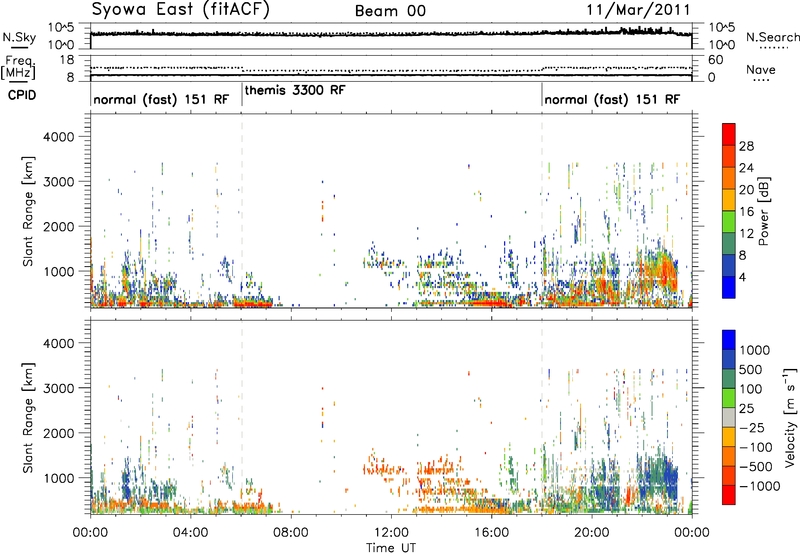The image size is (800, 554).
Task: Click the 'CPID' row label
Action: (22, 95)
